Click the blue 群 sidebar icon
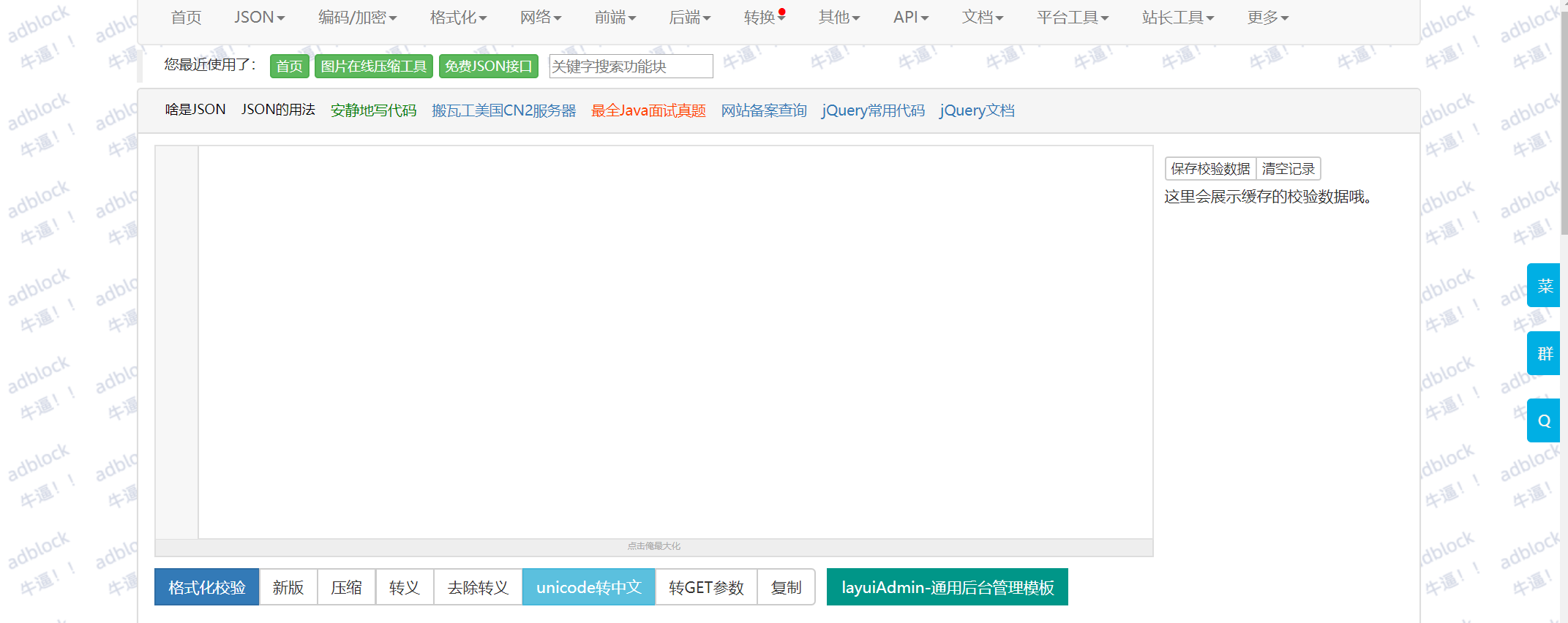 (x=1544, y=353)
